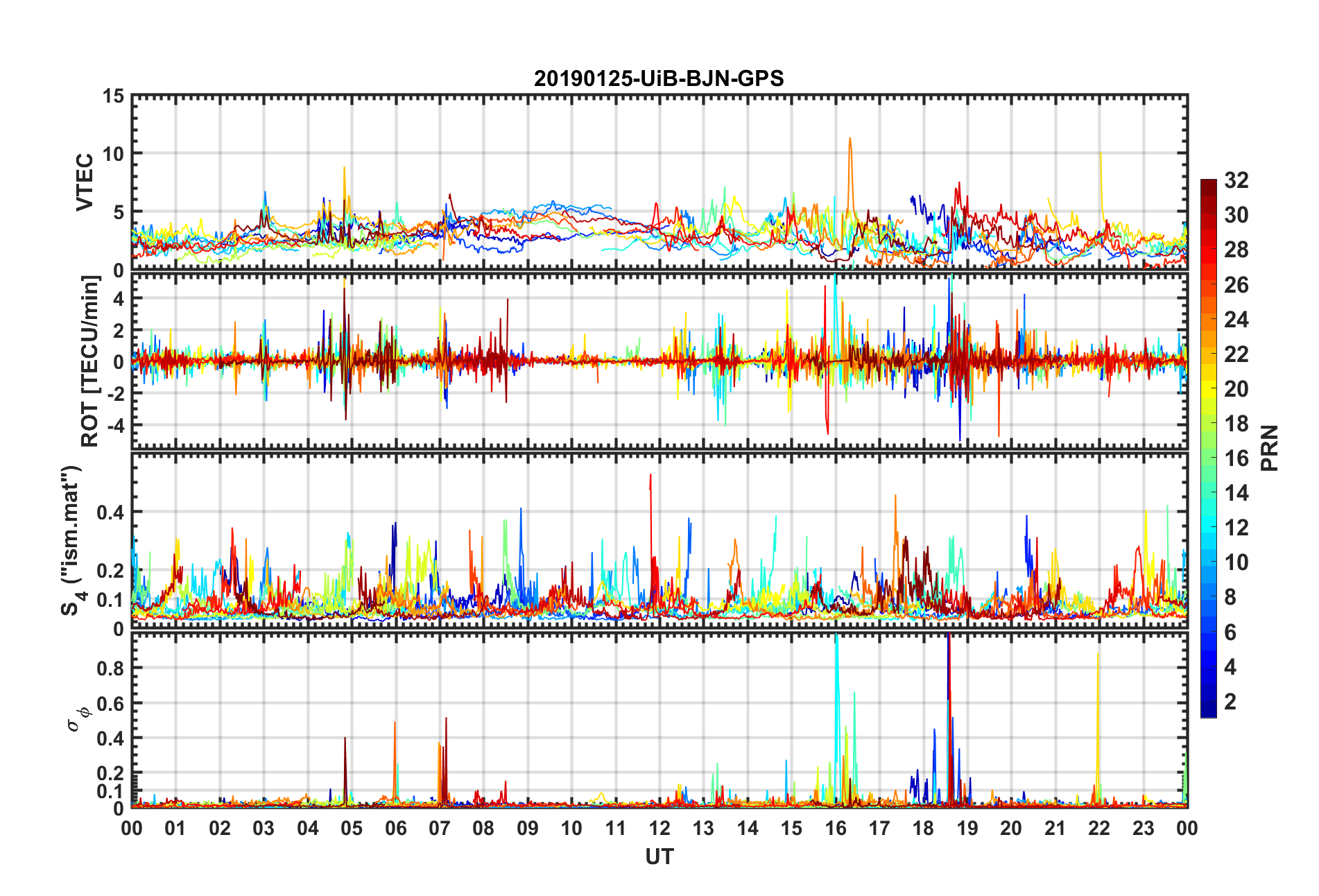
Task: Select colorbar tick label 18
Action: 1236,423
